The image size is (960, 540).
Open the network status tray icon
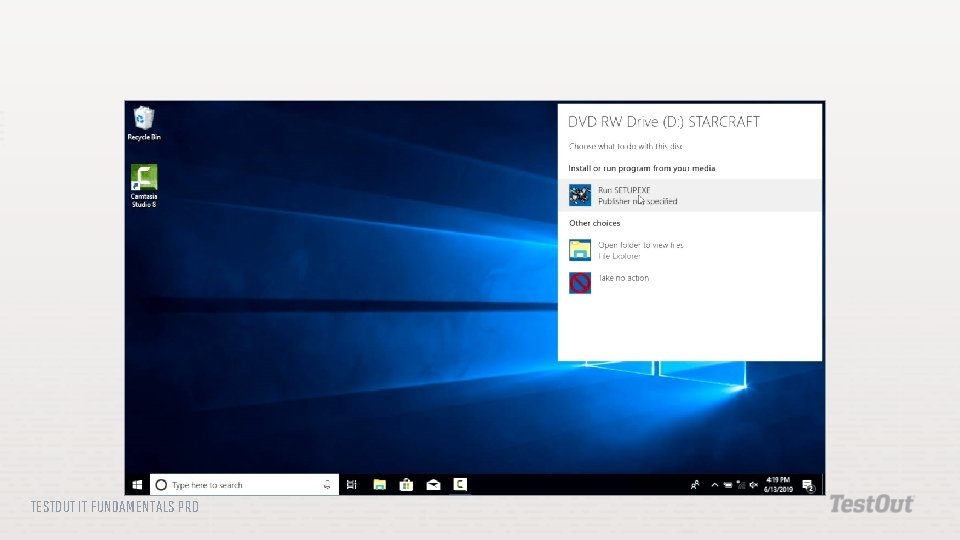coord(741,485)
